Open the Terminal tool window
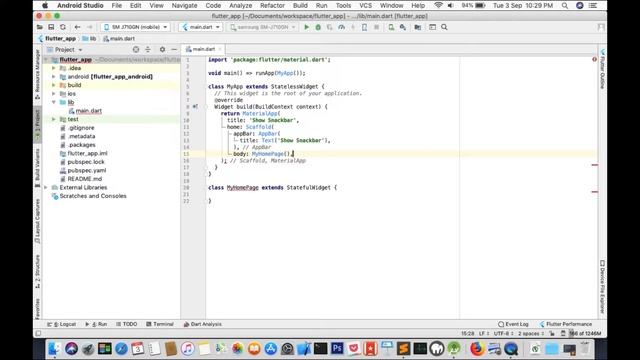Screen dimensions: 640x360 [160, 324]
